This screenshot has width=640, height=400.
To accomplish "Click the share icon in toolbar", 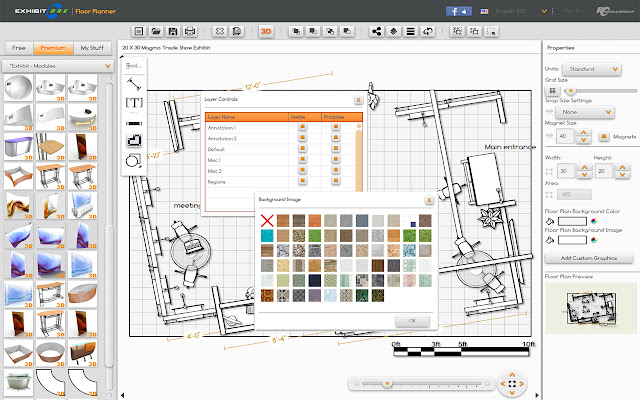I will point(378,31).
